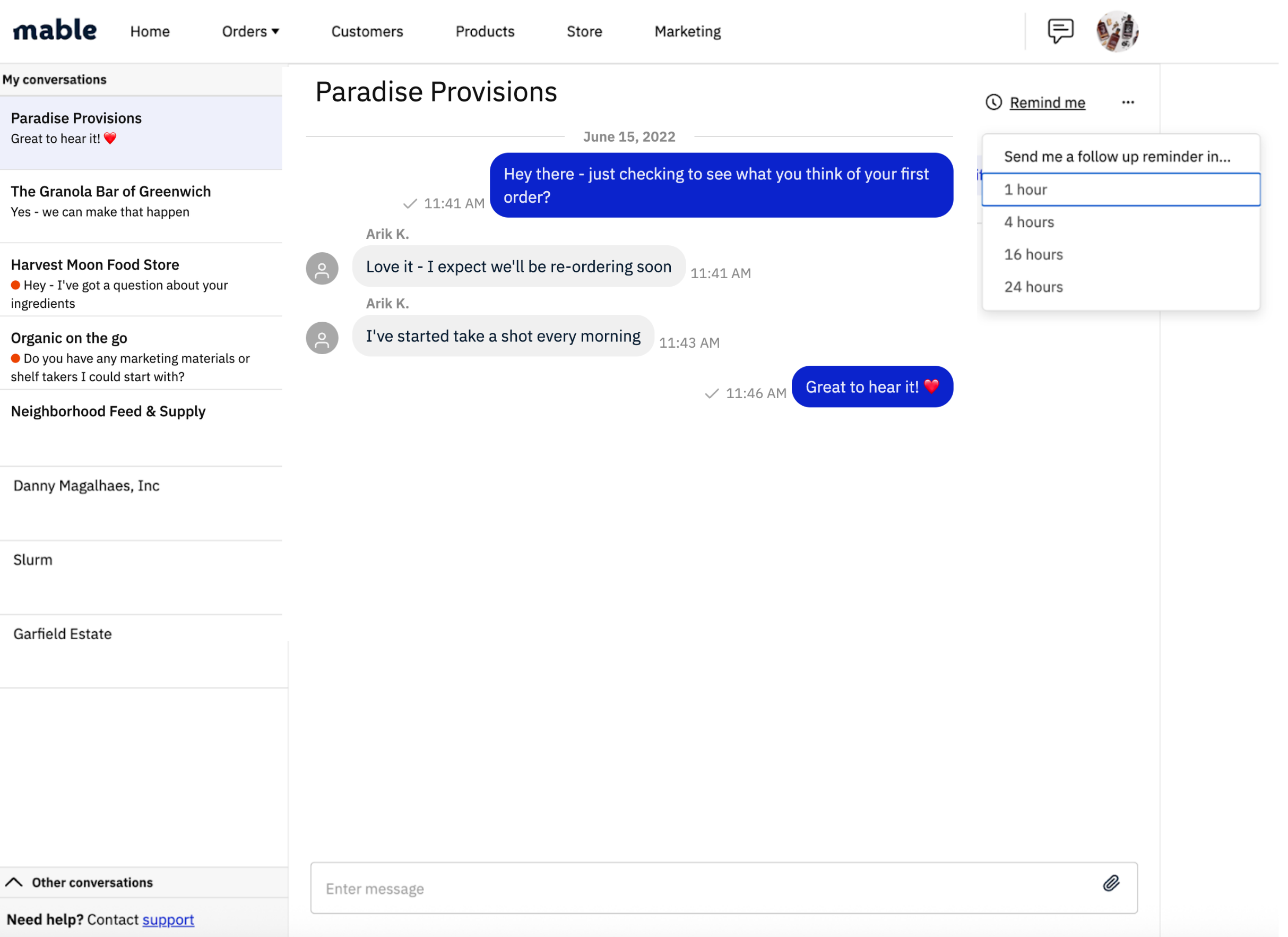The image size is (1288, 937).
Task: Open the three-dot more options menu
Action: (x=1128, y=102)
